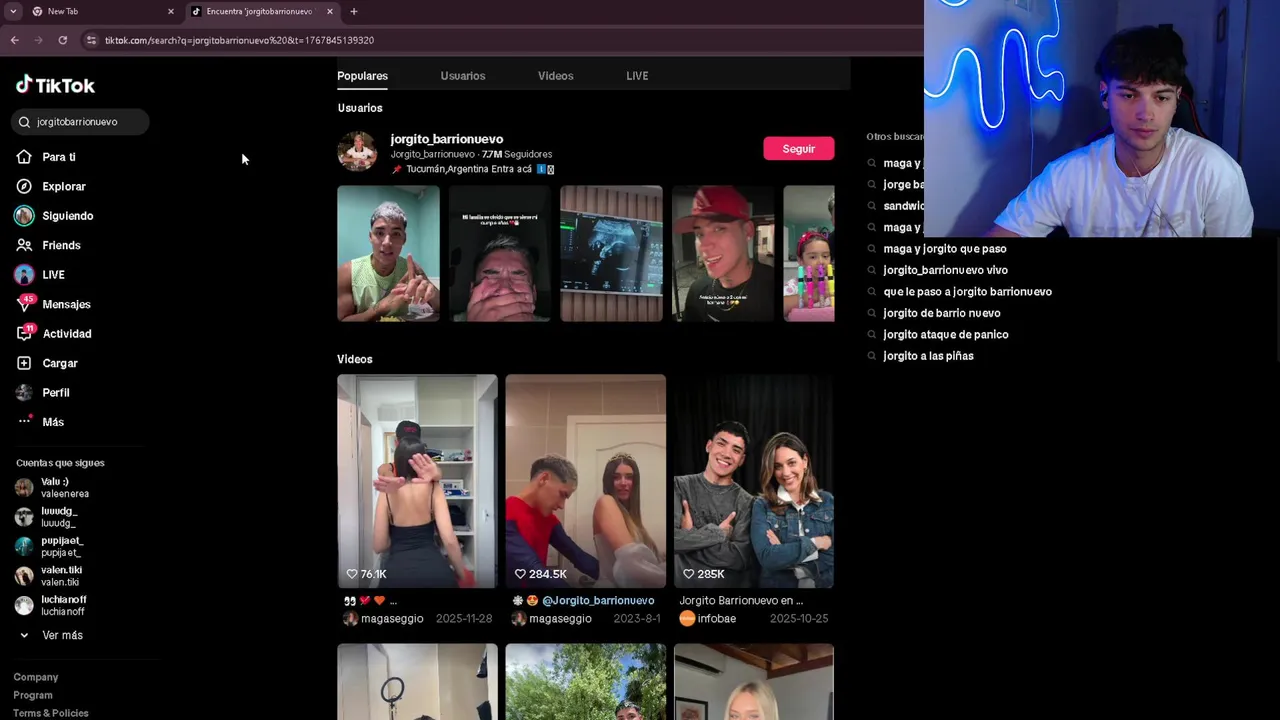The width and height of the screenshot is (1280, 720).
Task: Open user video with red cap man
Action: pyautogui.click(x=722, y=254)
